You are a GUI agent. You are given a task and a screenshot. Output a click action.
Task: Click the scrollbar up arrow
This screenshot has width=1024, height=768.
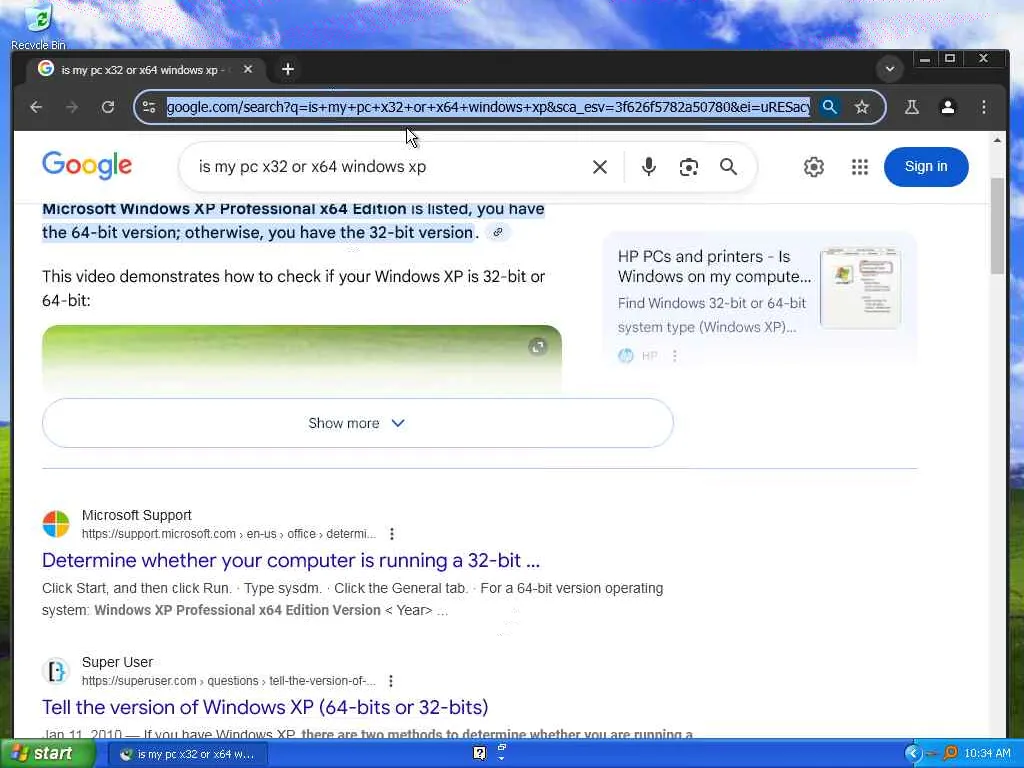pos(997,140)
